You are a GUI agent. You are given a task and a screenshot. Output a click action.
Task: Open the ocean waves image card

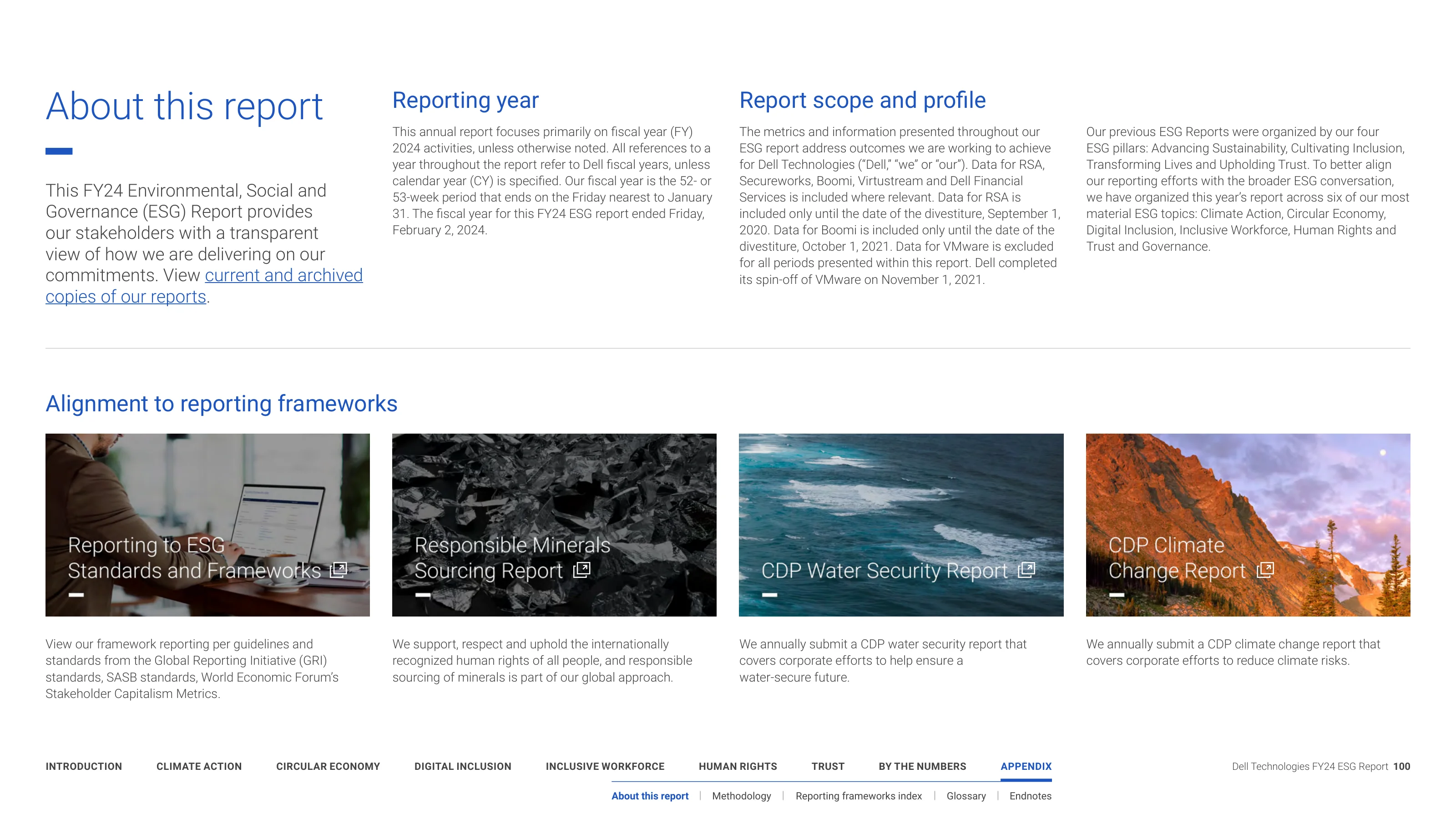[x=901, y=525]
